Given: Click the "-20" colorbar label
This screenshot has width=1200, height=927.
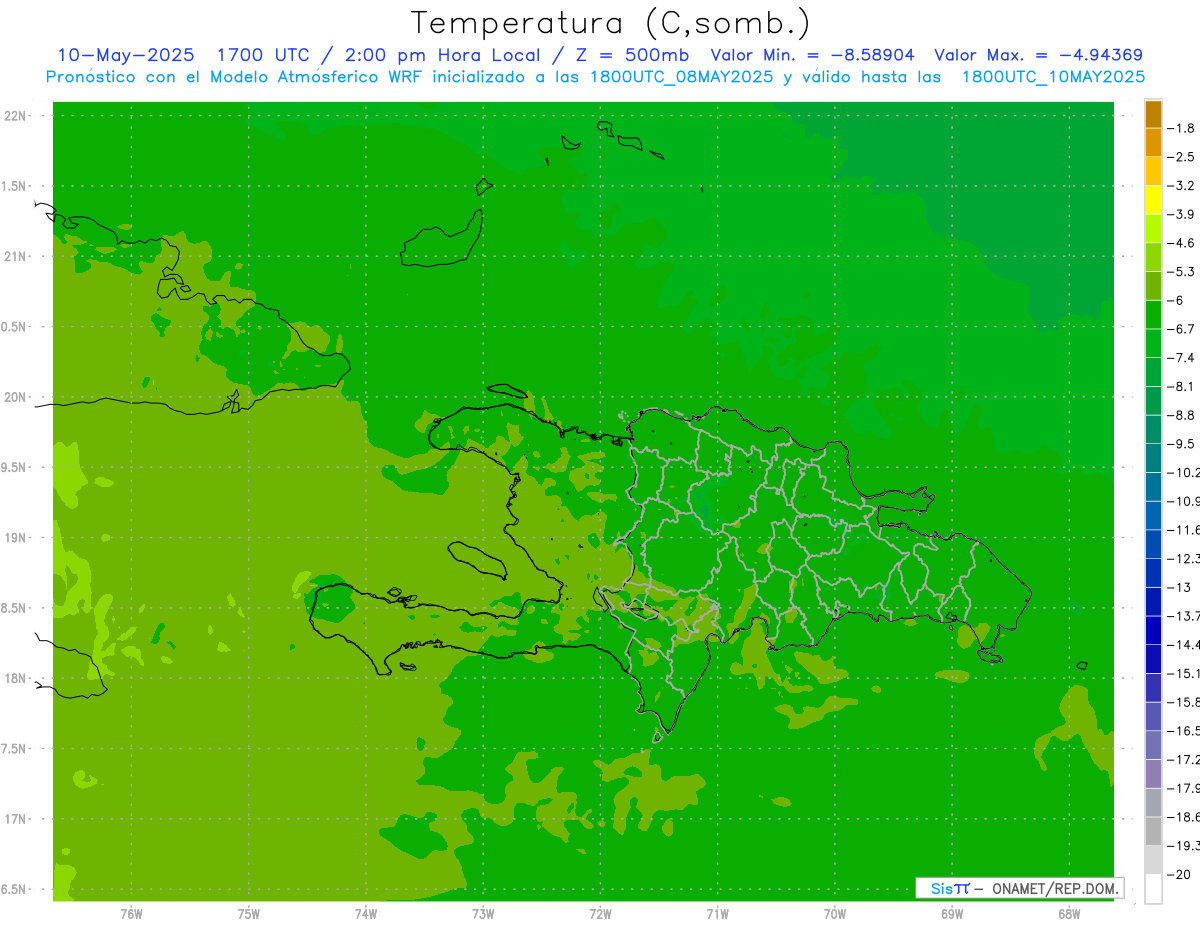Looking at the screenshot, I should [1178, 874].
